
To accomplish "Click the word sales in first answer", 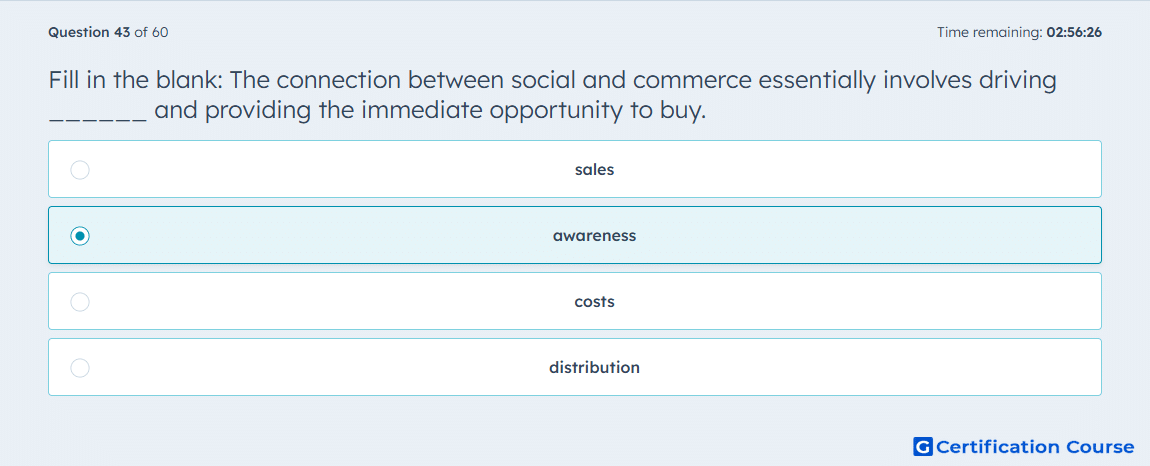I will pos(594,170).
